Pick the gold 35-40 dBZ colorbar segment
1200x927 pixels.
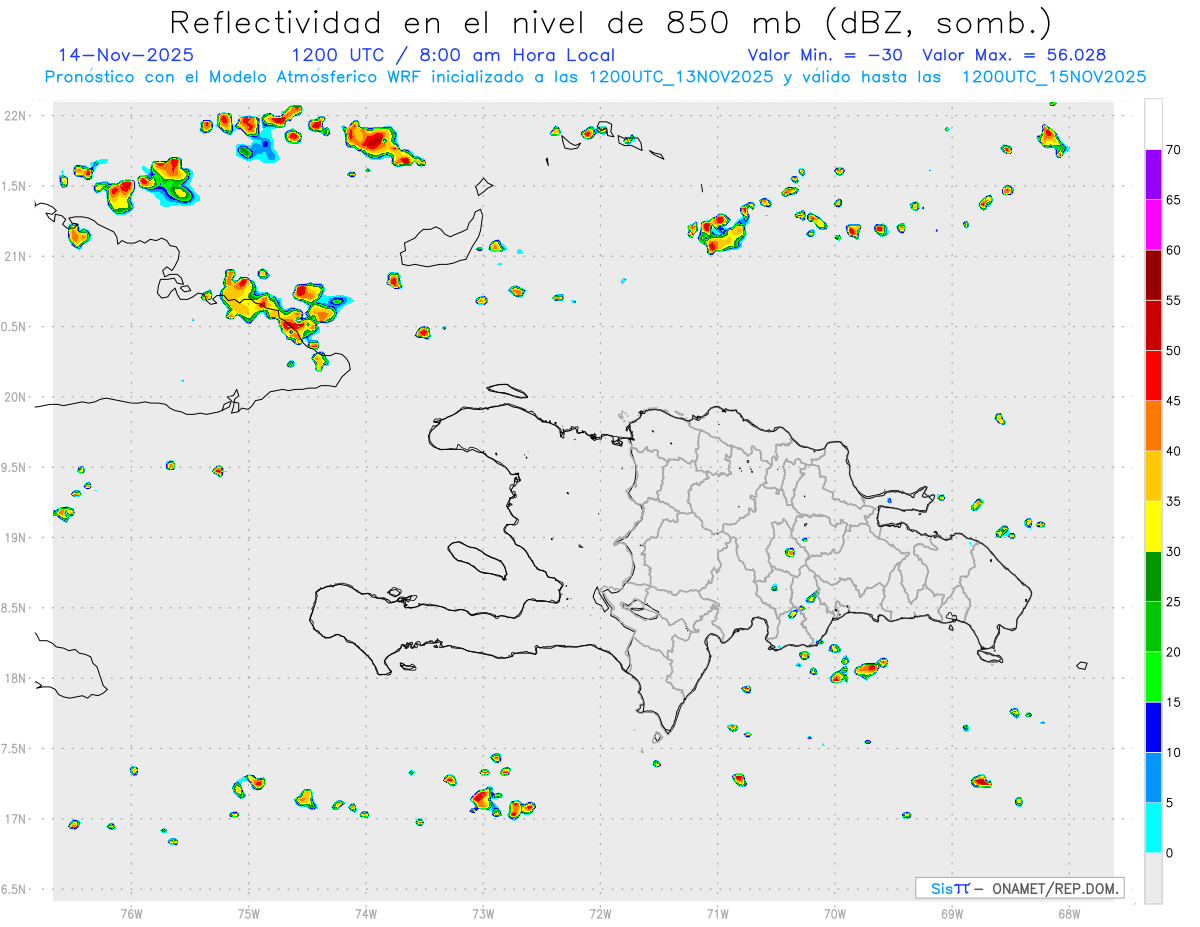1153,476
